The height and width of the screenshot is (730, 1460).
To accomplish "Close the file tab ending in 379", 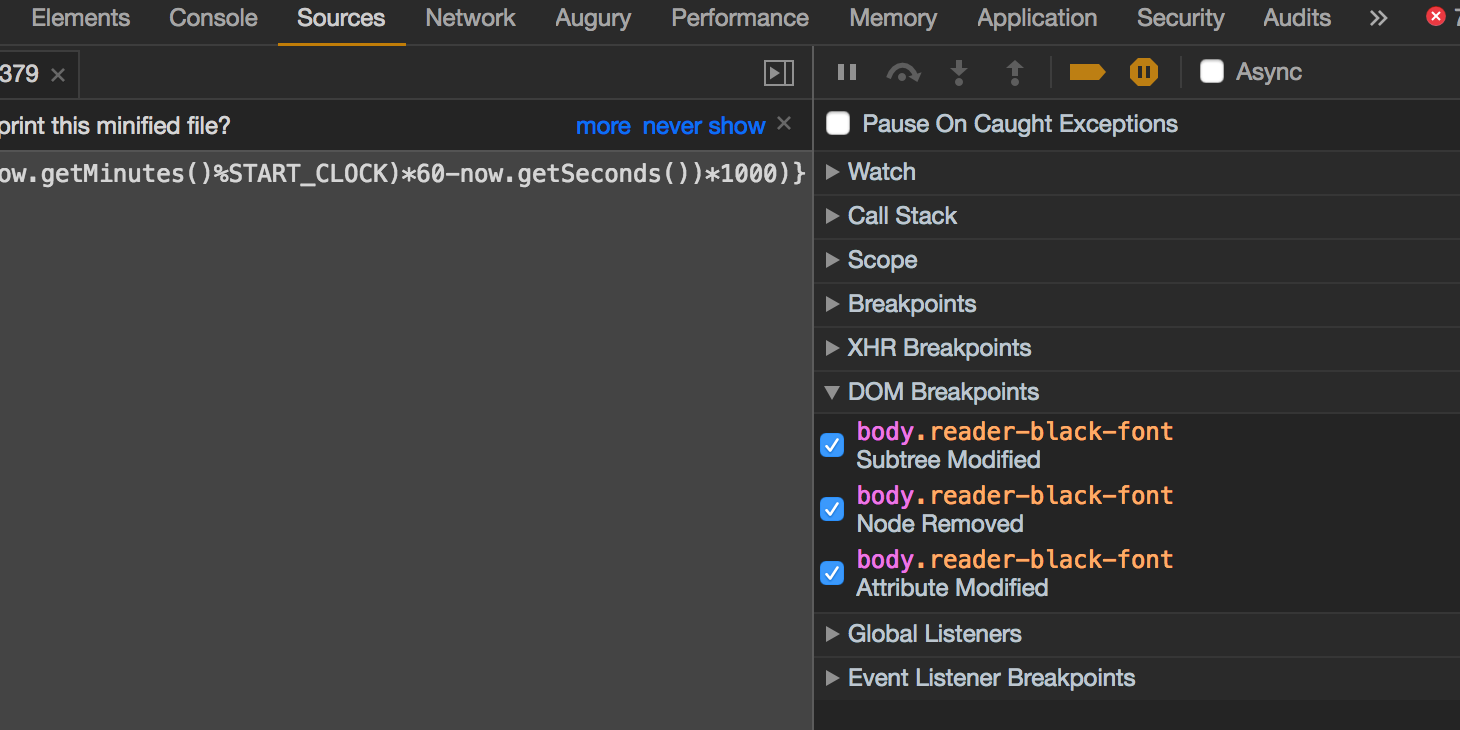I will pos(58,75).
